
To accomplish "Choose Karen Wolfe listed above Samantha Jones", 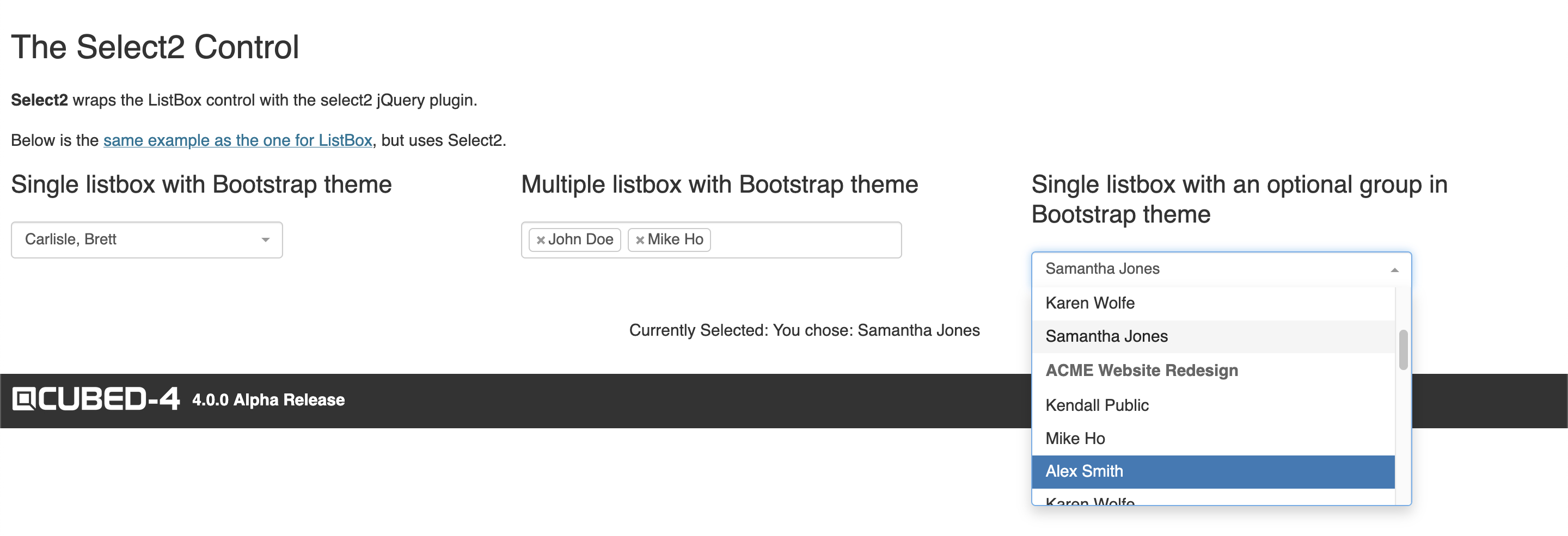I will pyautogui.click(x=1089, y=303).
